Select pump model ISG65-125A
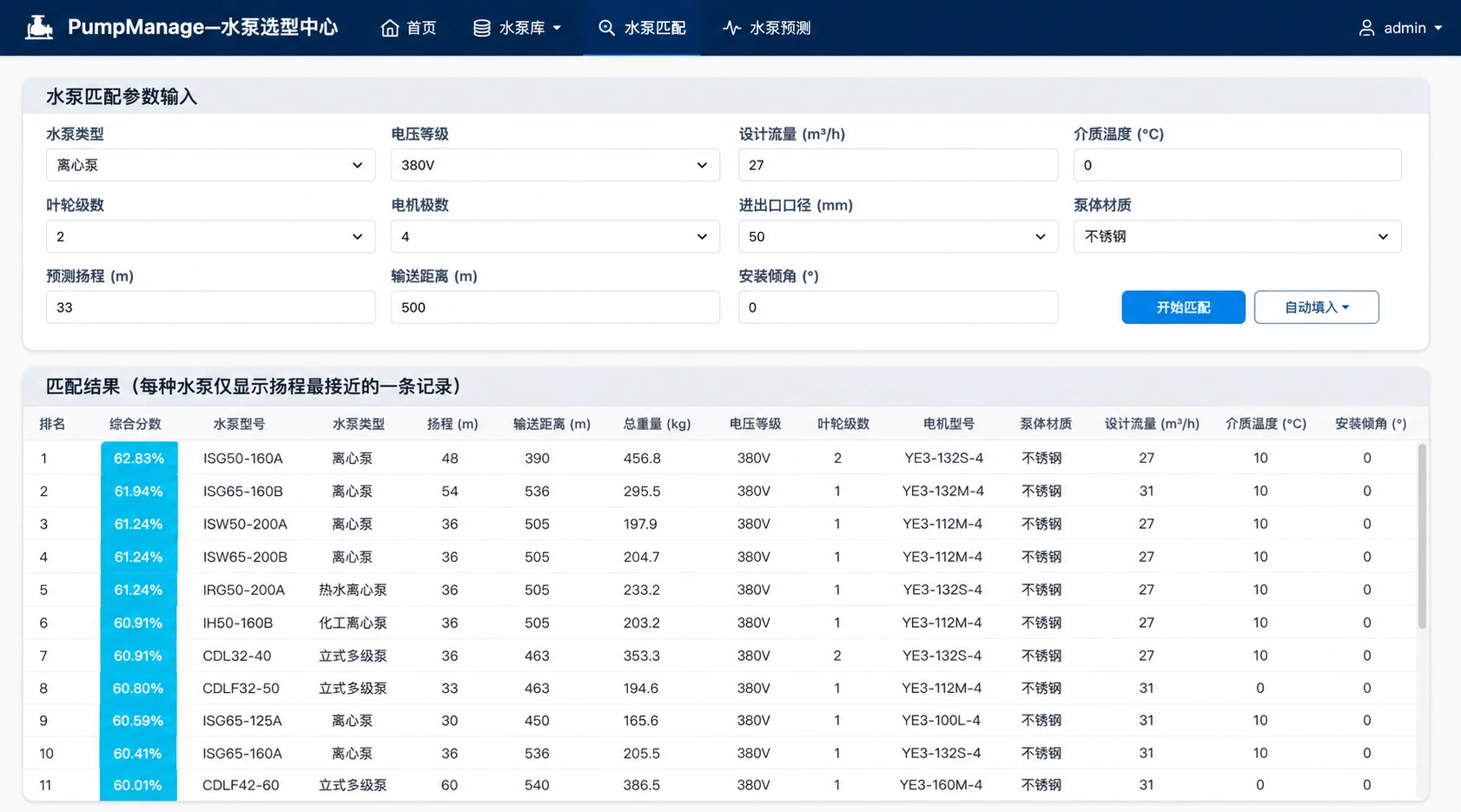 point(242,720)
